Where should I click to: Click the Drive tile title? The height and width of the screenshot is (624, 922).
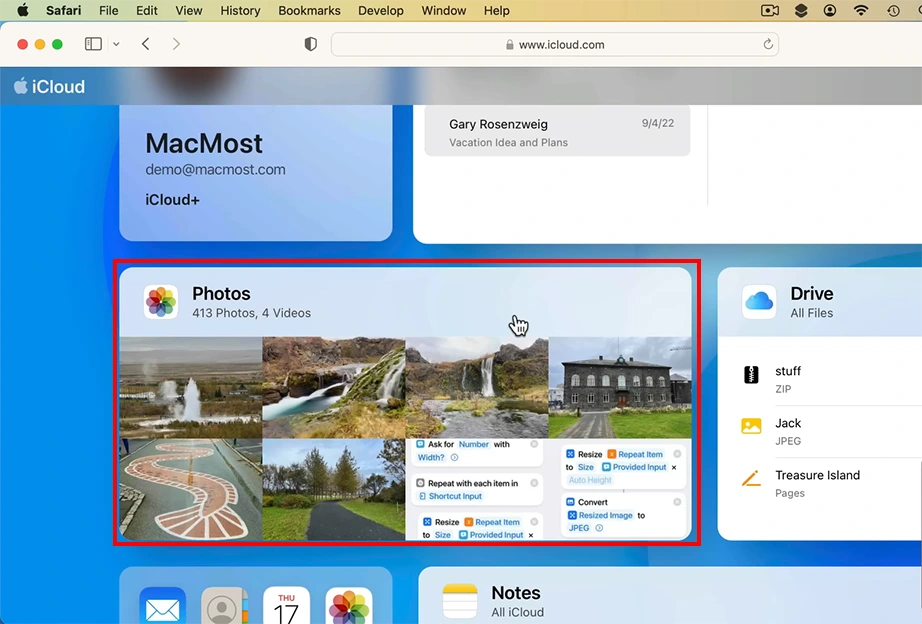pos(811,293)
